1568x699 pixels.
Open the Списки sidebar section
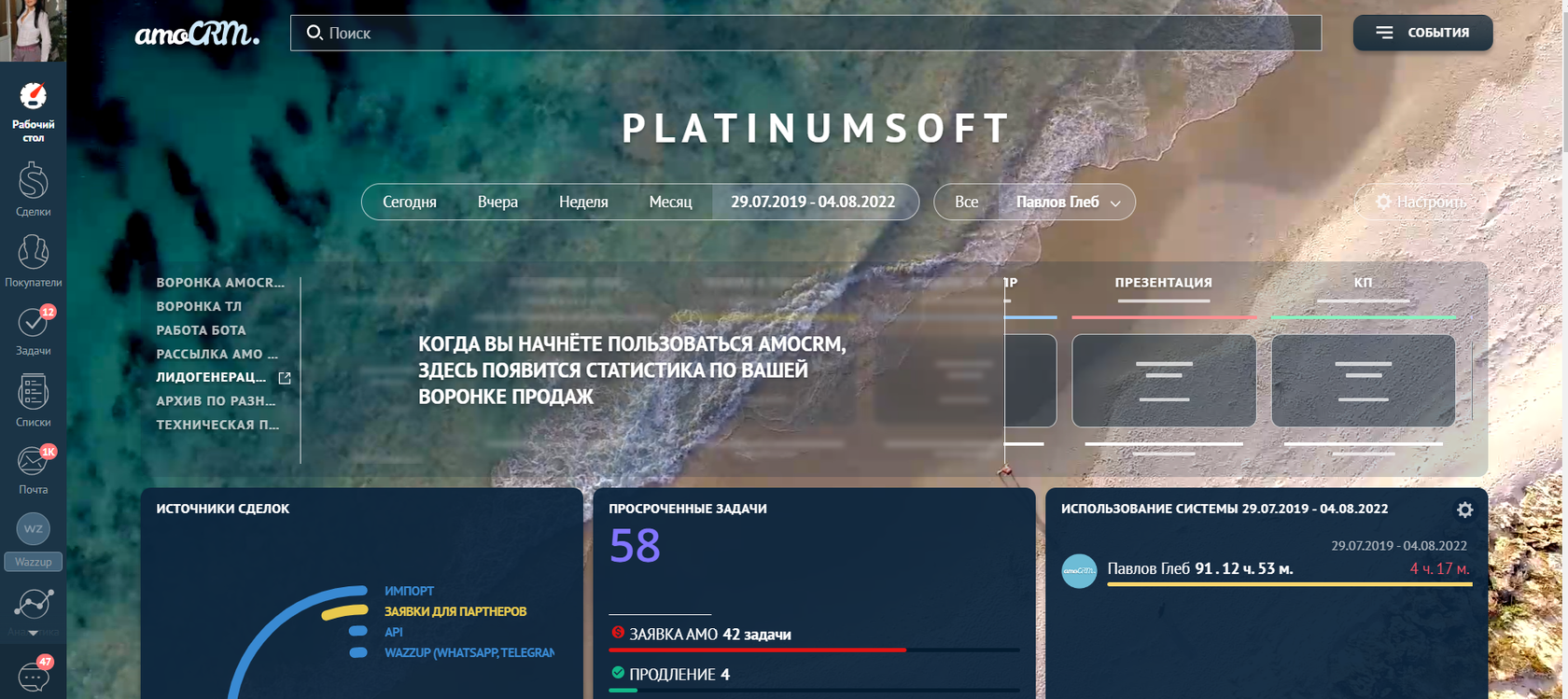click(33, 392)
